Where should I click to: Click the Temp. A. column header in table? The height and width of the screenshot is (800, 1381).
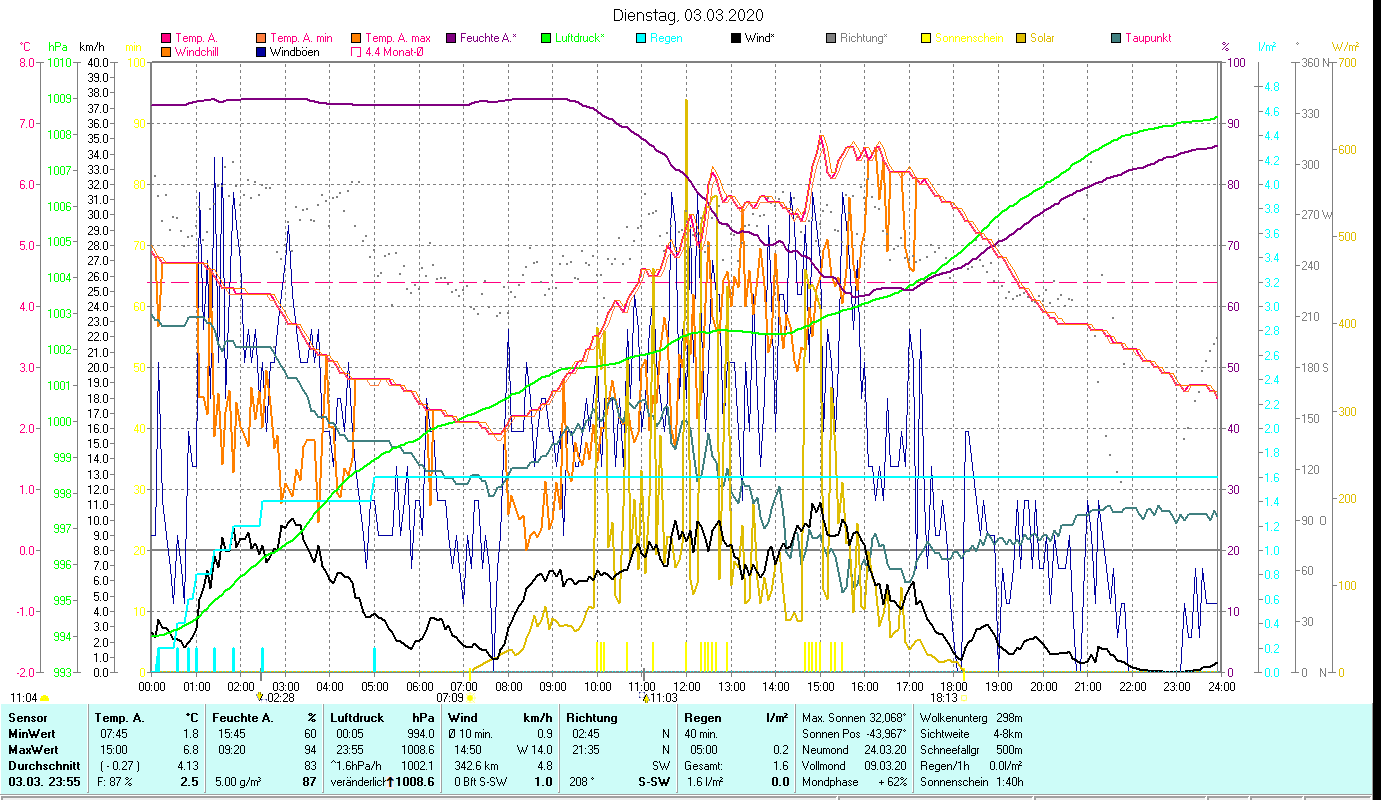click(x=119, y=718)
